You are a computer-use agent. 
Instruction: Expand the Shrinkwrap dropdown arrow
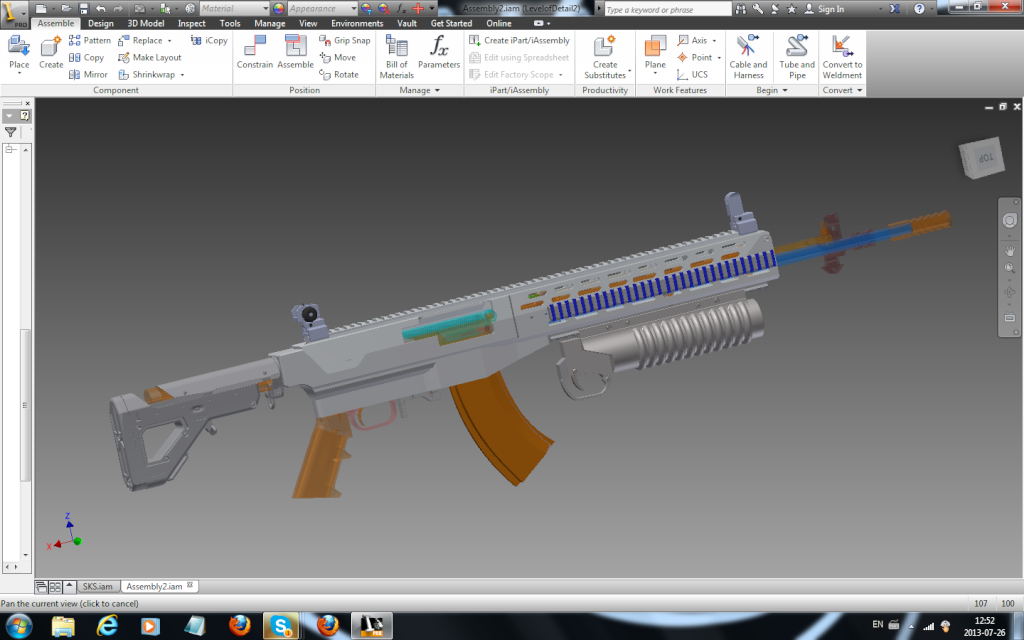click(x=182, y=74)
